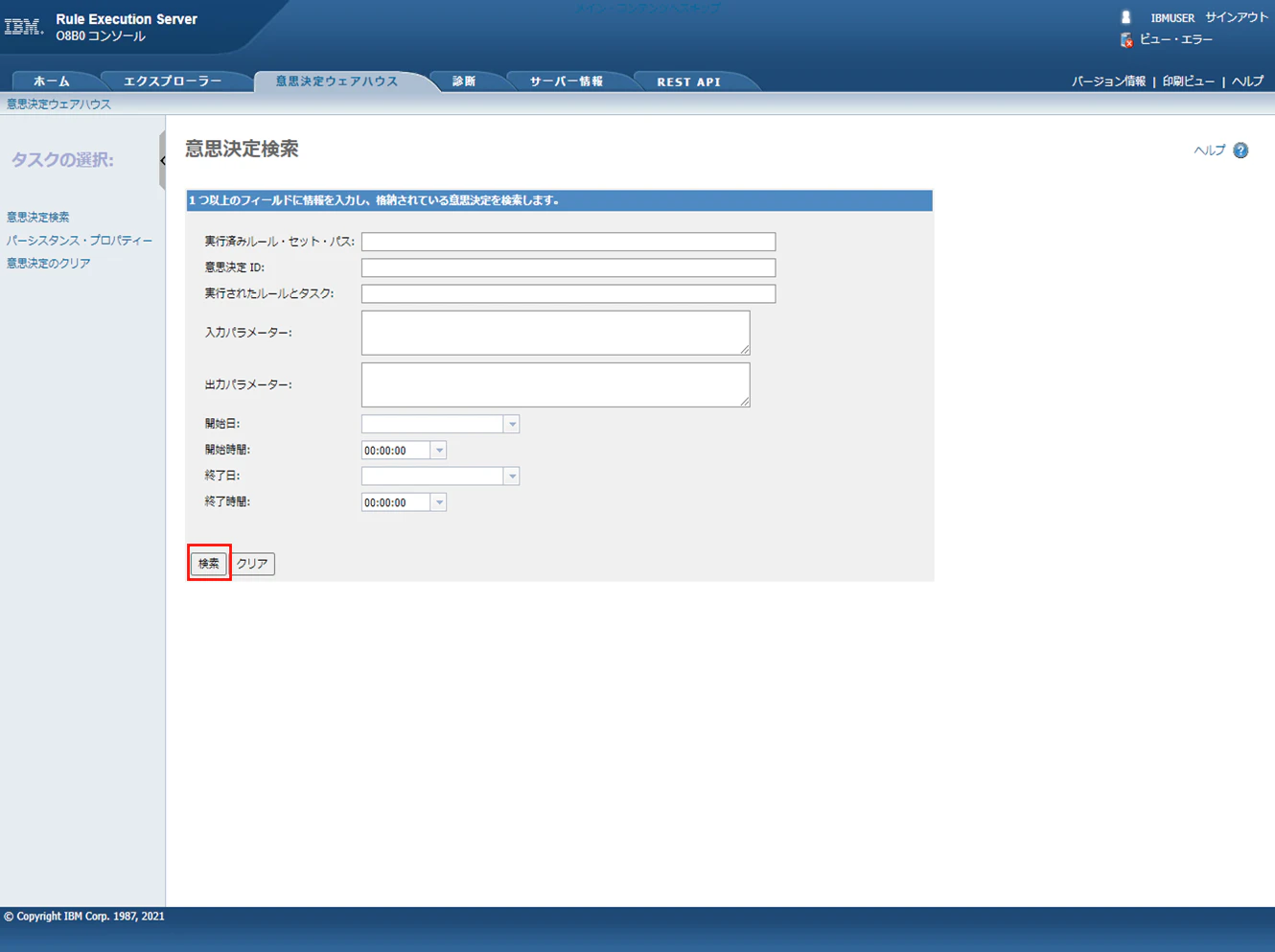Click the IBMUSER user icon
This screenshot has height=952, width=1275.
coord(1126,17)
